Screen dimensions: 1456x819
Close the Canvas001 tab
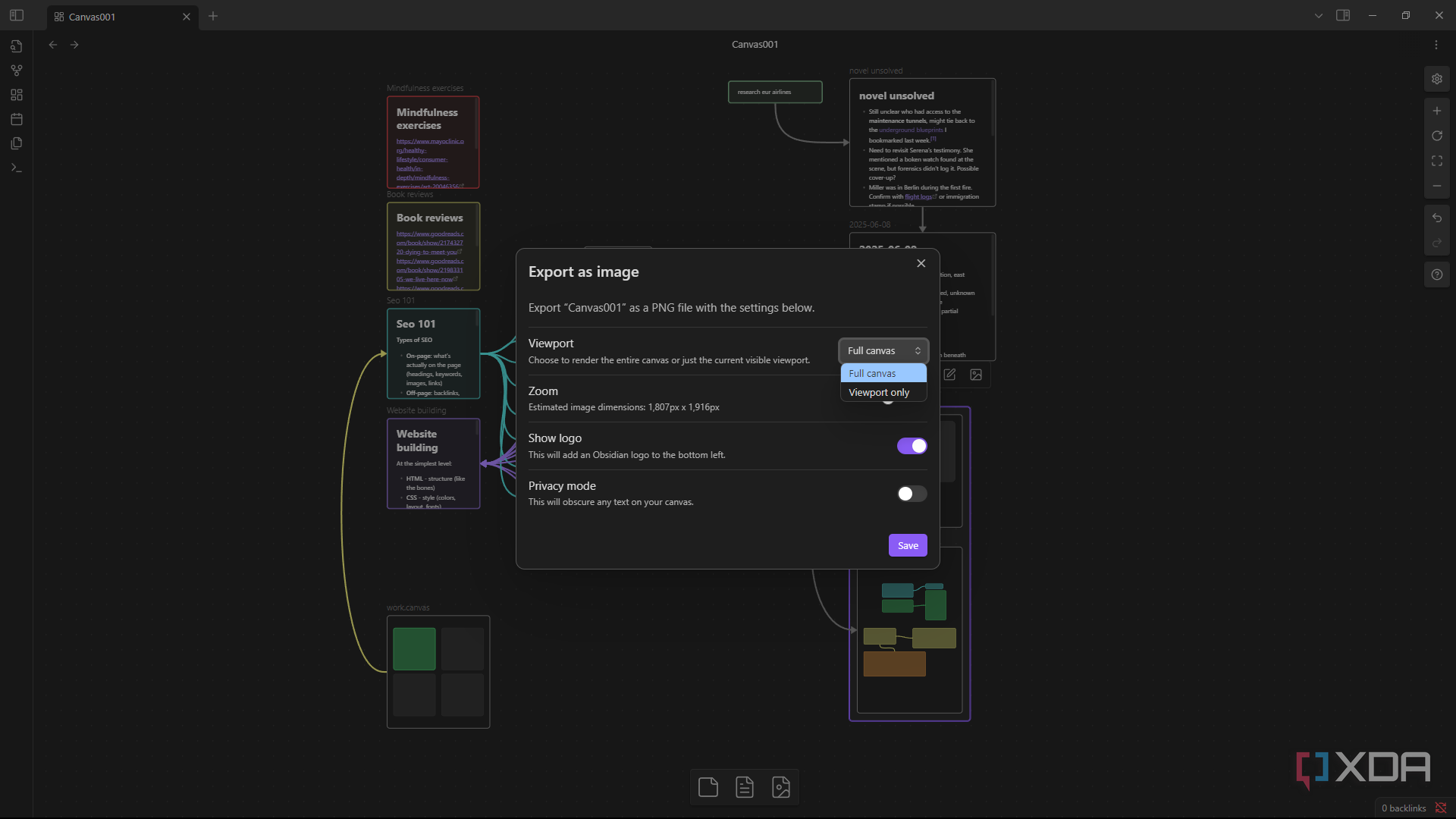point(187,17)
